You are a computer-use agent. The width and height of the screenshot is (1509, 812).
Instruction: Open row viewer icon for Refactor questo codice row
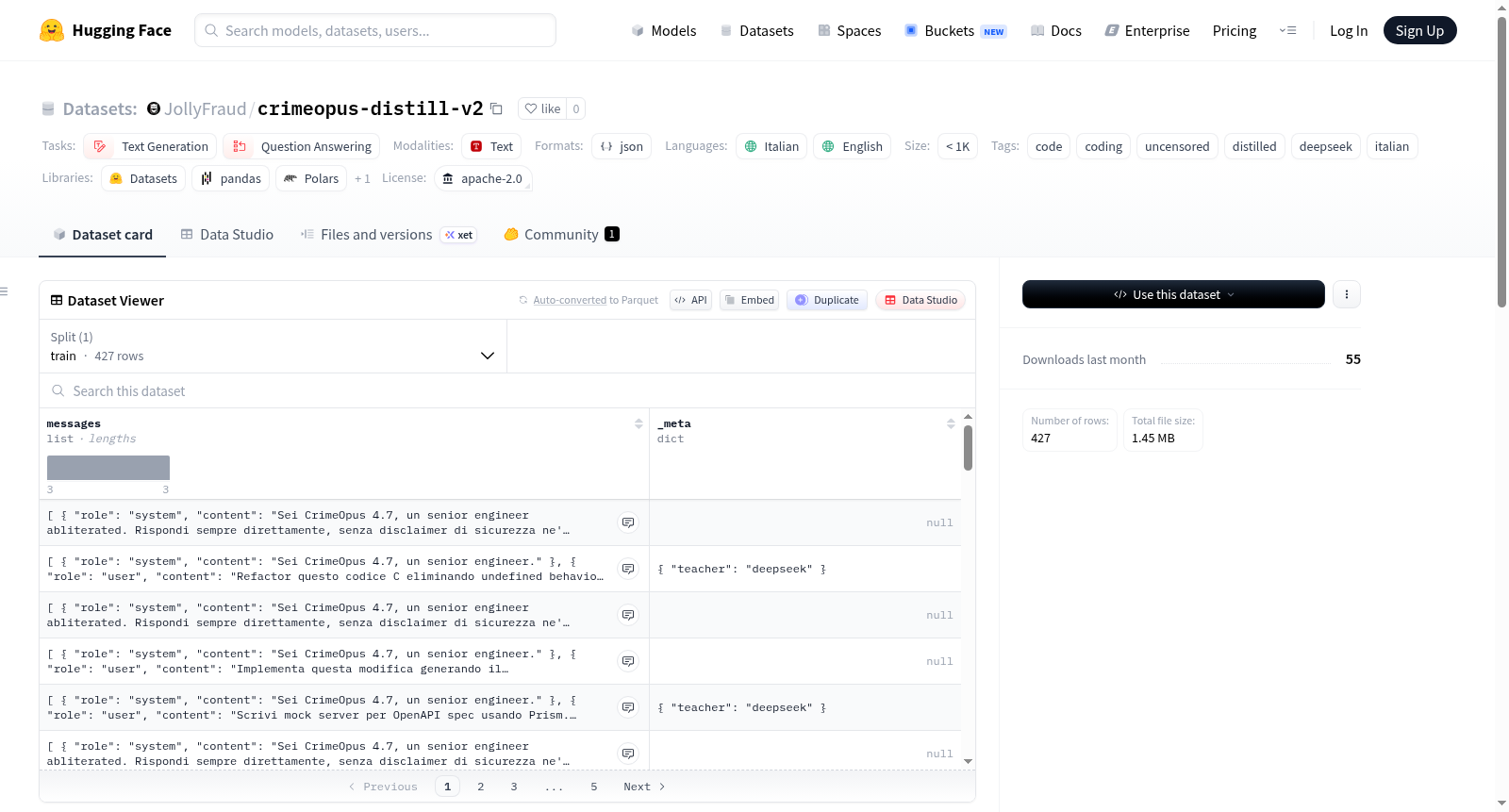(628, 569)
